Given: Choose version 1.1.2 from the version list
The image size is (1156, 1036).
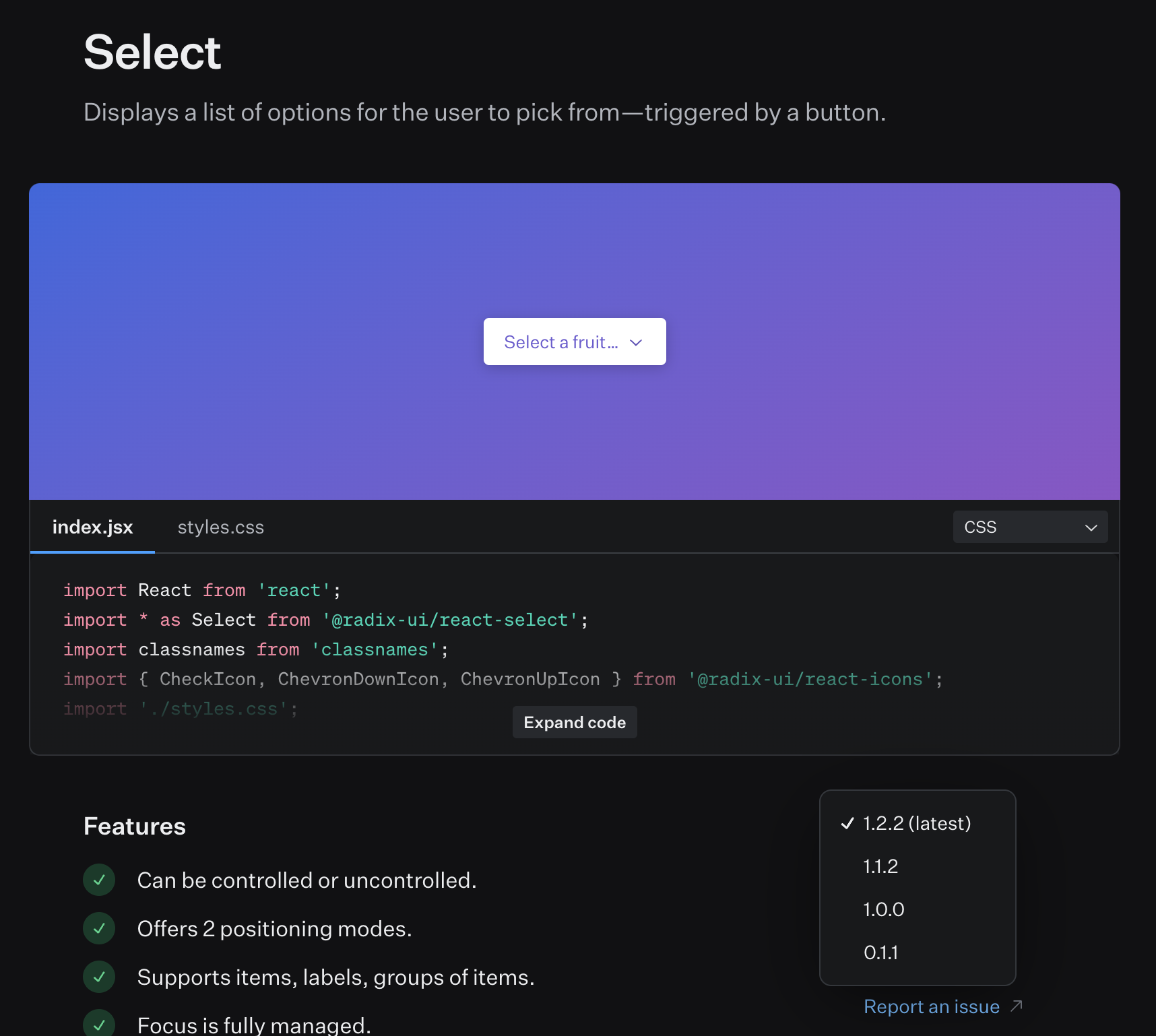Looking at the screenshot, I should pyautogui.click(x=880, y=867).
